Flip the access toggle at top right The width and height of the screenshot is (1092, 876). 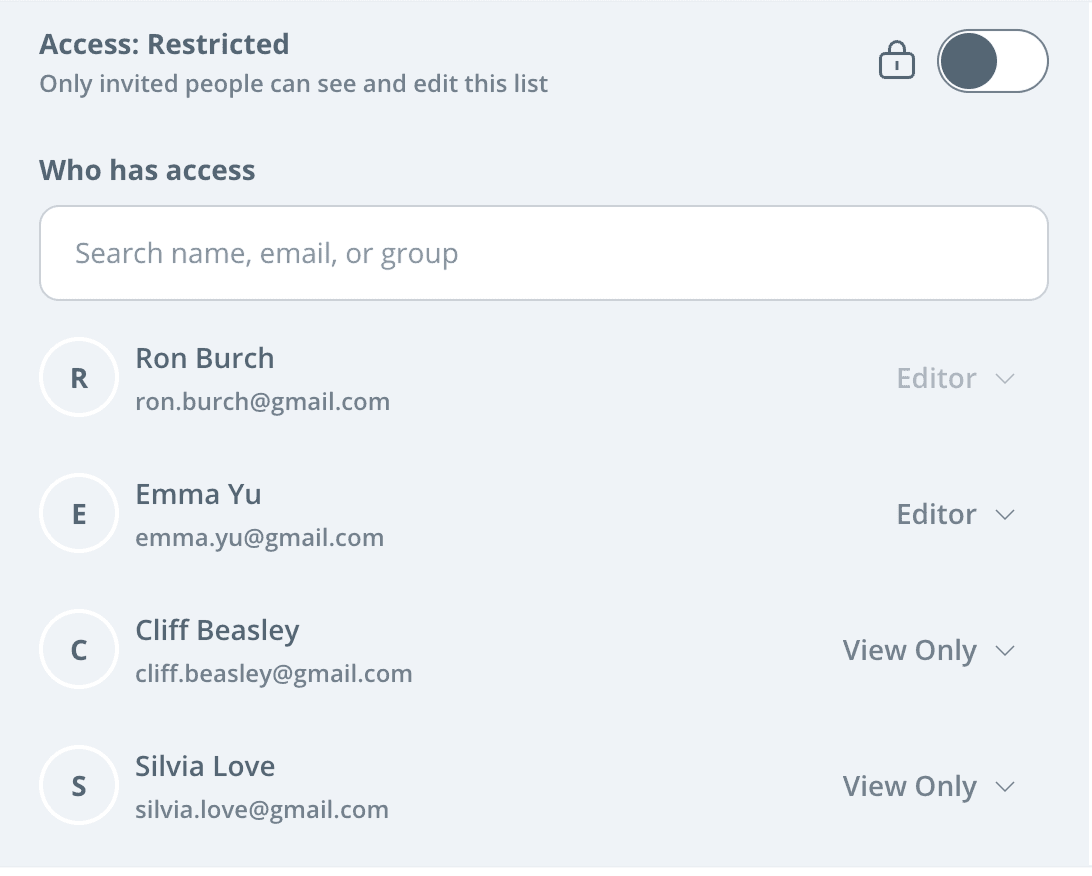point(992,60)
